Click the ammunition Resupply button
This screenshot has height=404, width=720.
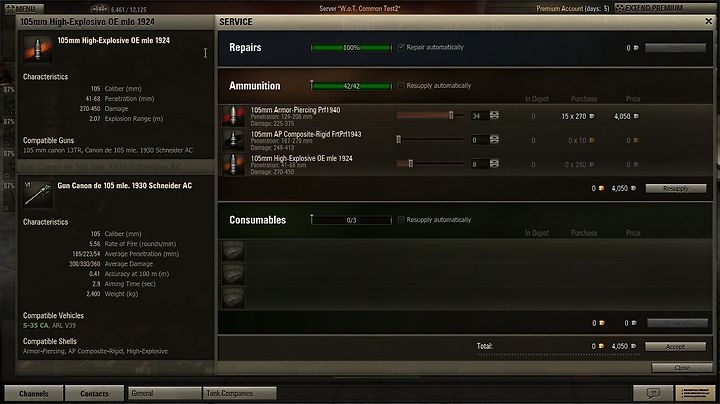676,188
